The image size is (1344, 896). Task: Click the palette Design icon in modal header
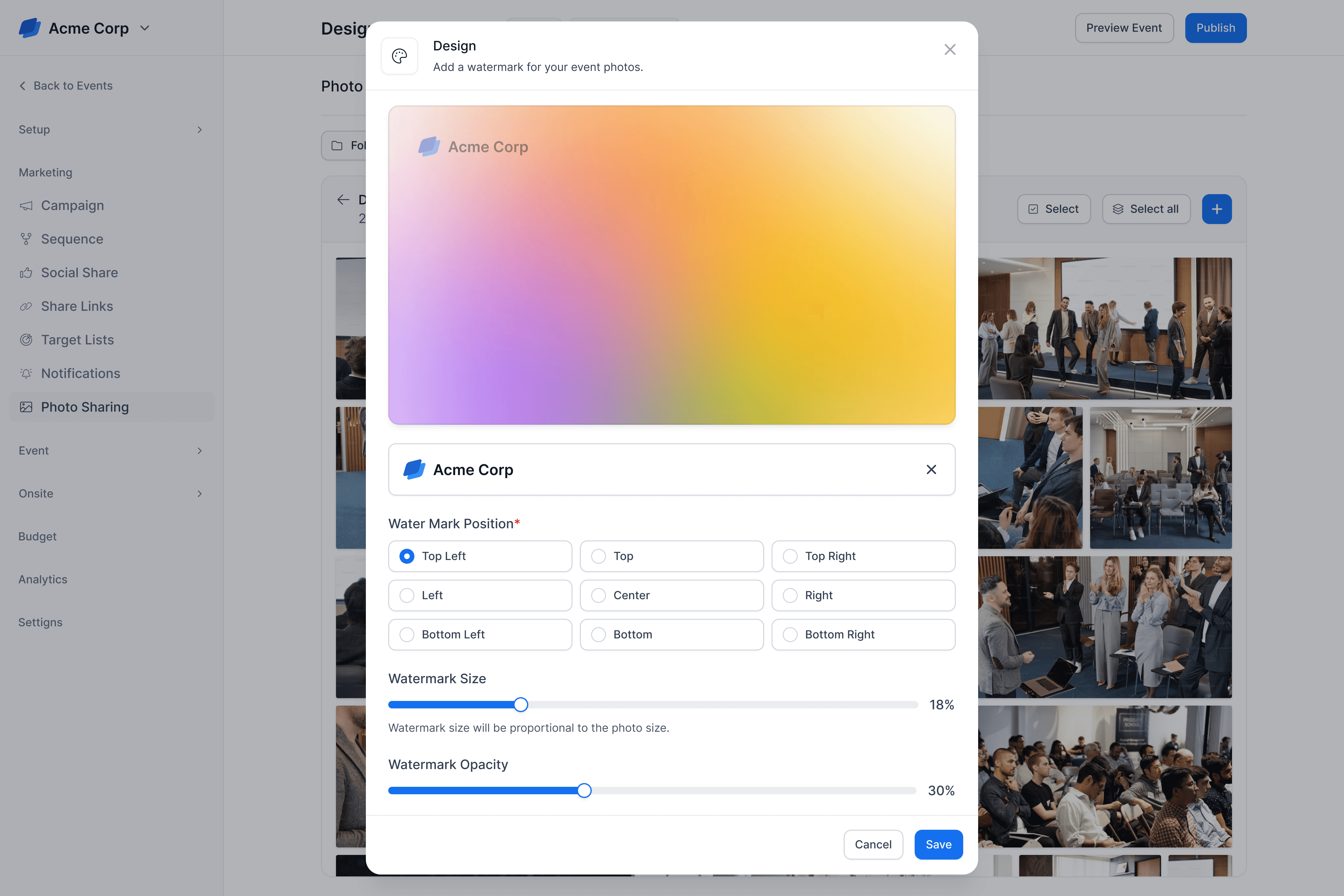[399, 56]
